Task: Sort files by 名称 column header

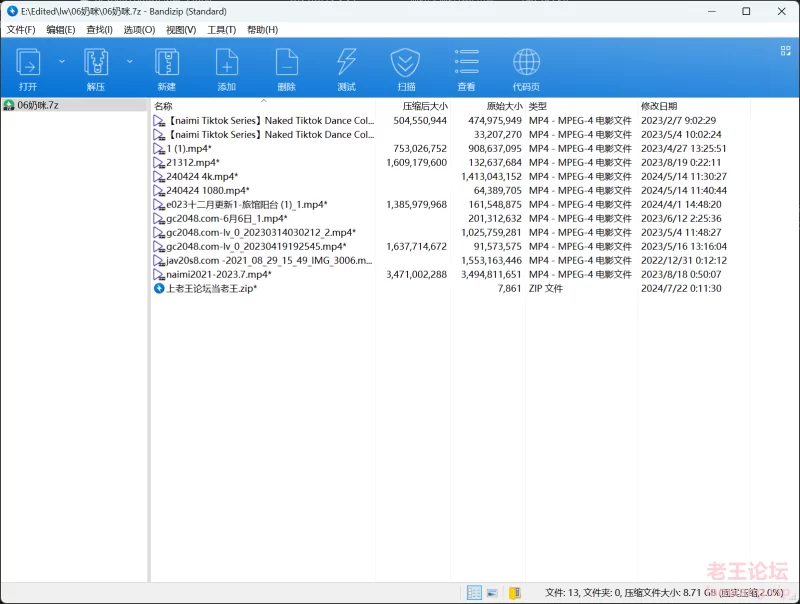Action: 263,106
